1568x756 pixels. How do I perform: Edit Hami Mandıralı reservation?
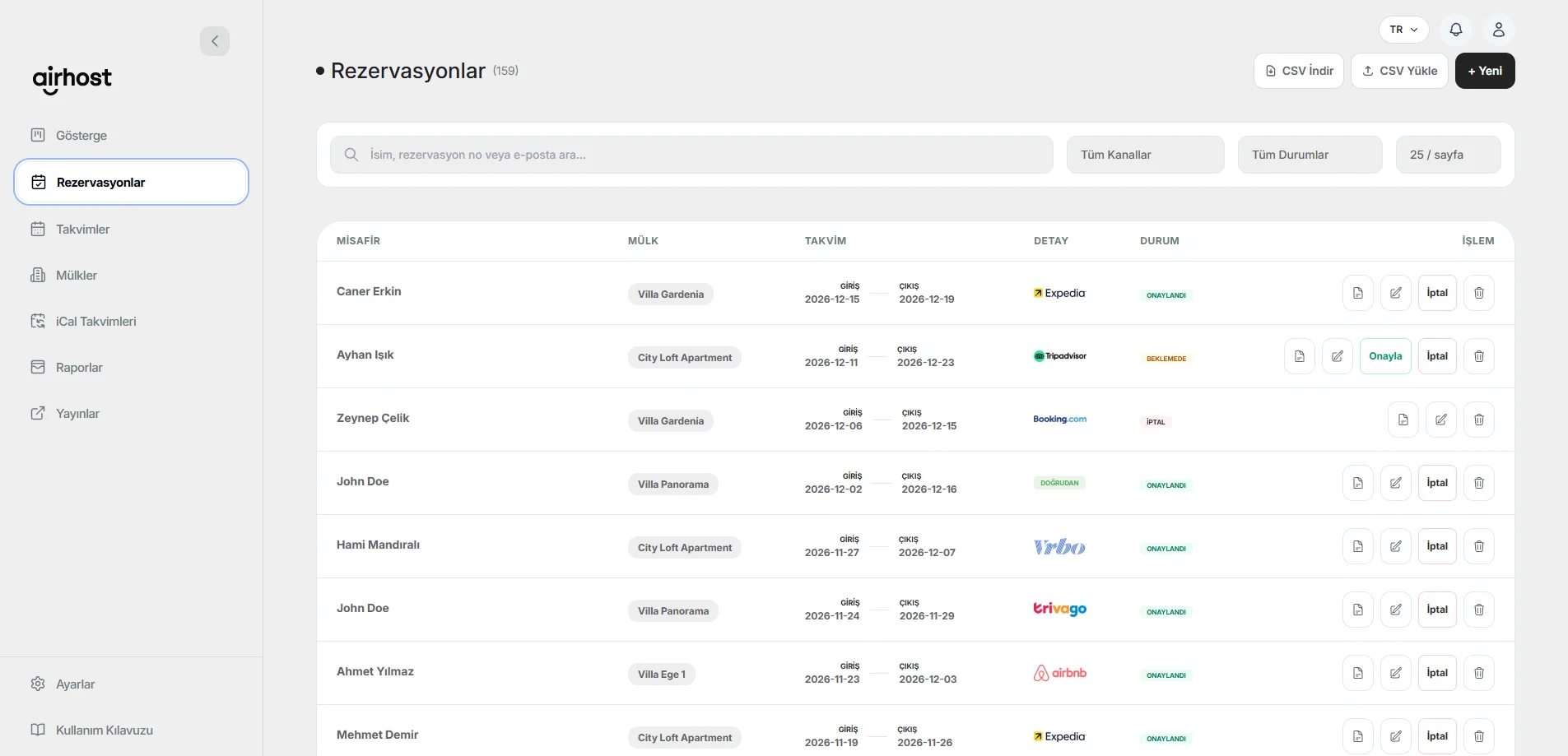pyautogui.click(x=1396, y=546)
